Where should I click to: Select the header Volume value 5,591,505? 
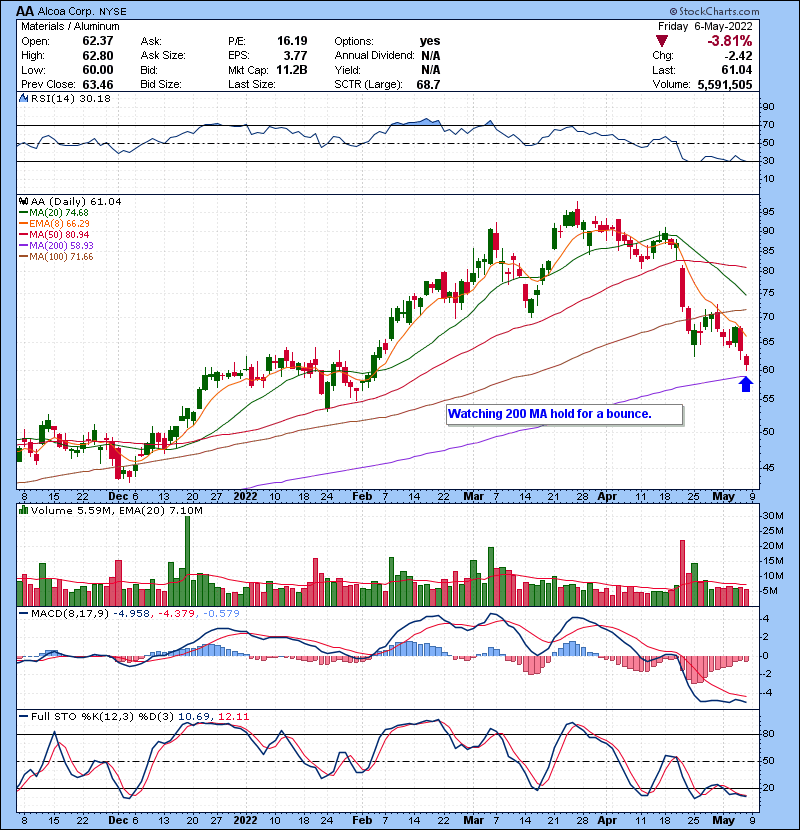pos(725,84)
